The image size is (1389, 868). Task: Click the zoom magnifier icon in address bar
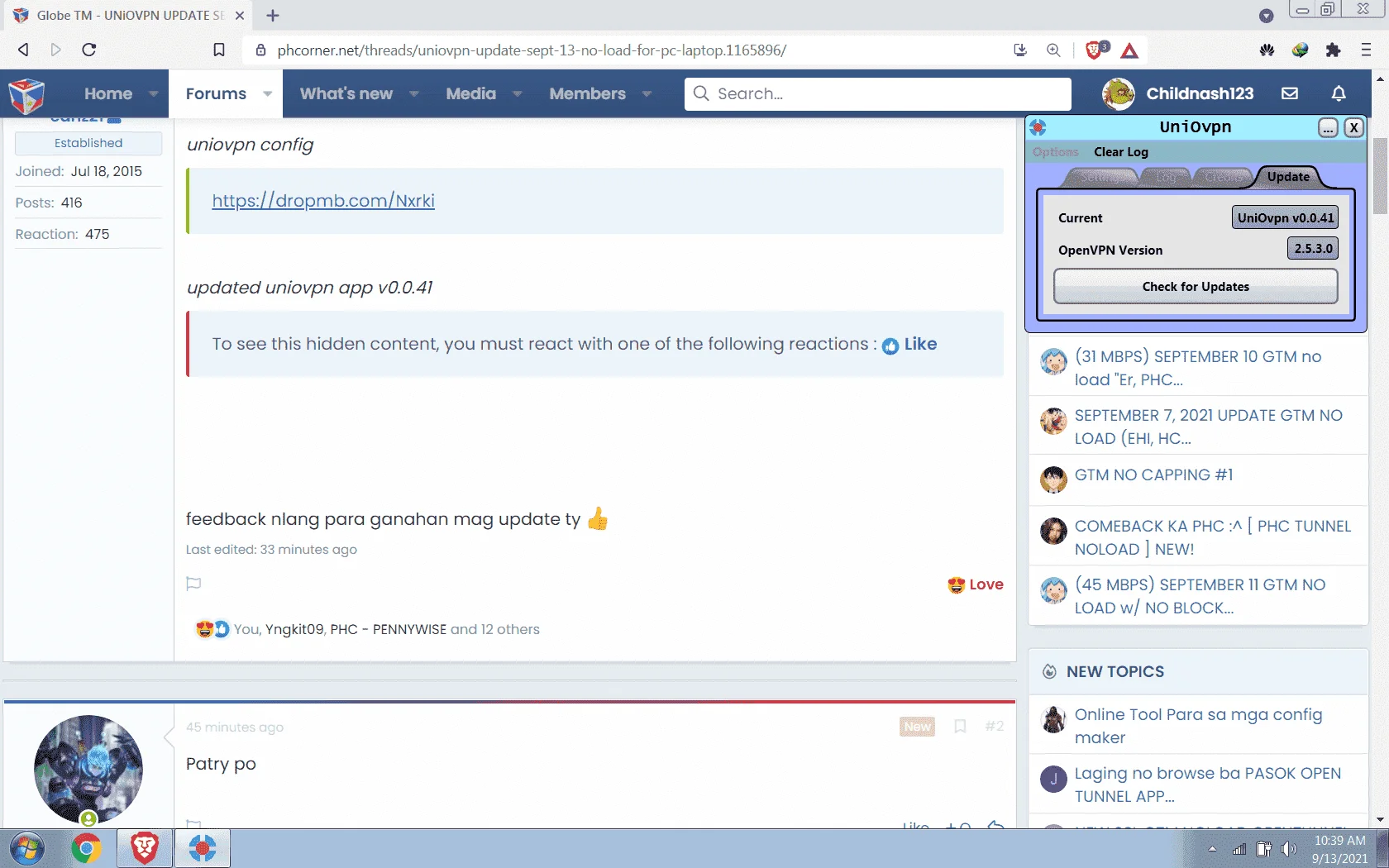(1053, 50)
